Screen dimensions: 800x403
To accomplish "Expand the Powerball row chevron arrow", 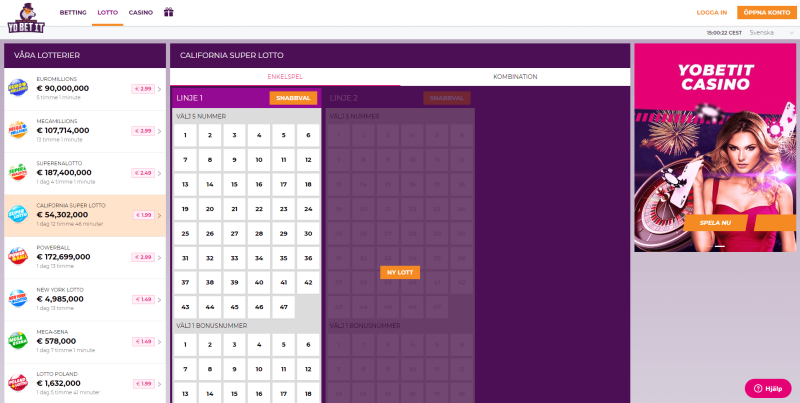I will tap(159, 257).
